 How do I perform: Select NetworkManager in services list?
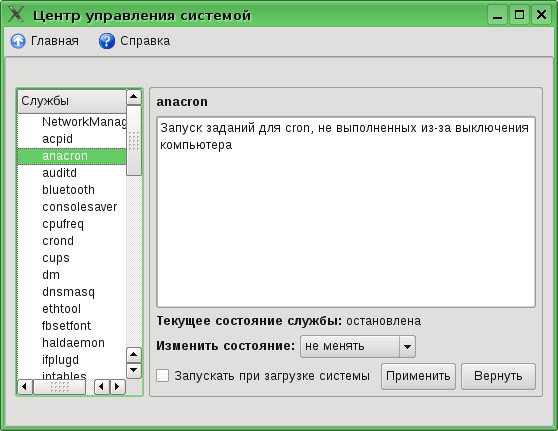coord(72,122)
